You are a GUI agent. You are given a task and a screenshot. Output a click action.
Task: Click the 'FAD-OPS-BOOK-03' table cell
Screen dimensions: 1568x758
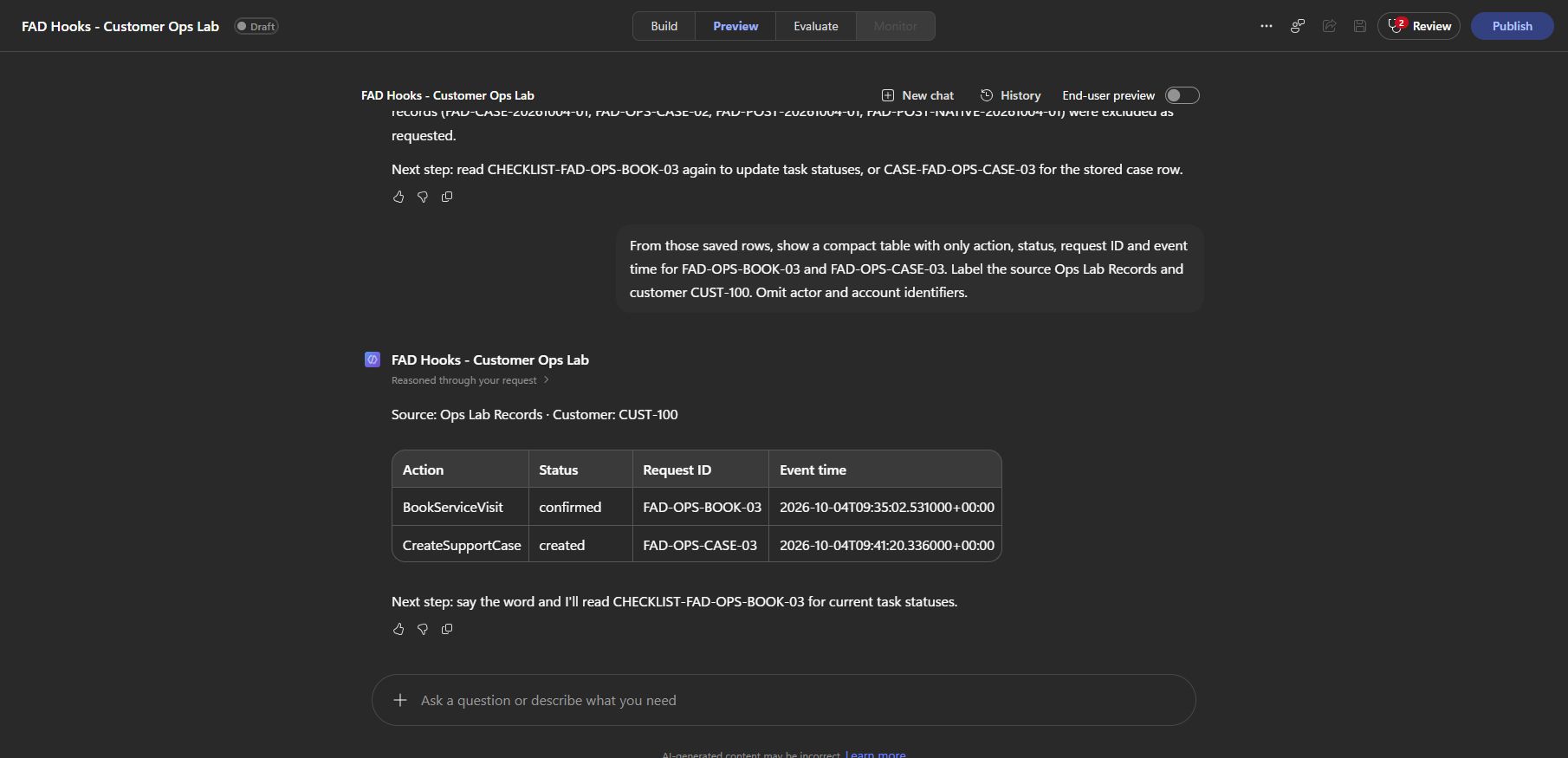pyautogui.click(x=701, y=507)
